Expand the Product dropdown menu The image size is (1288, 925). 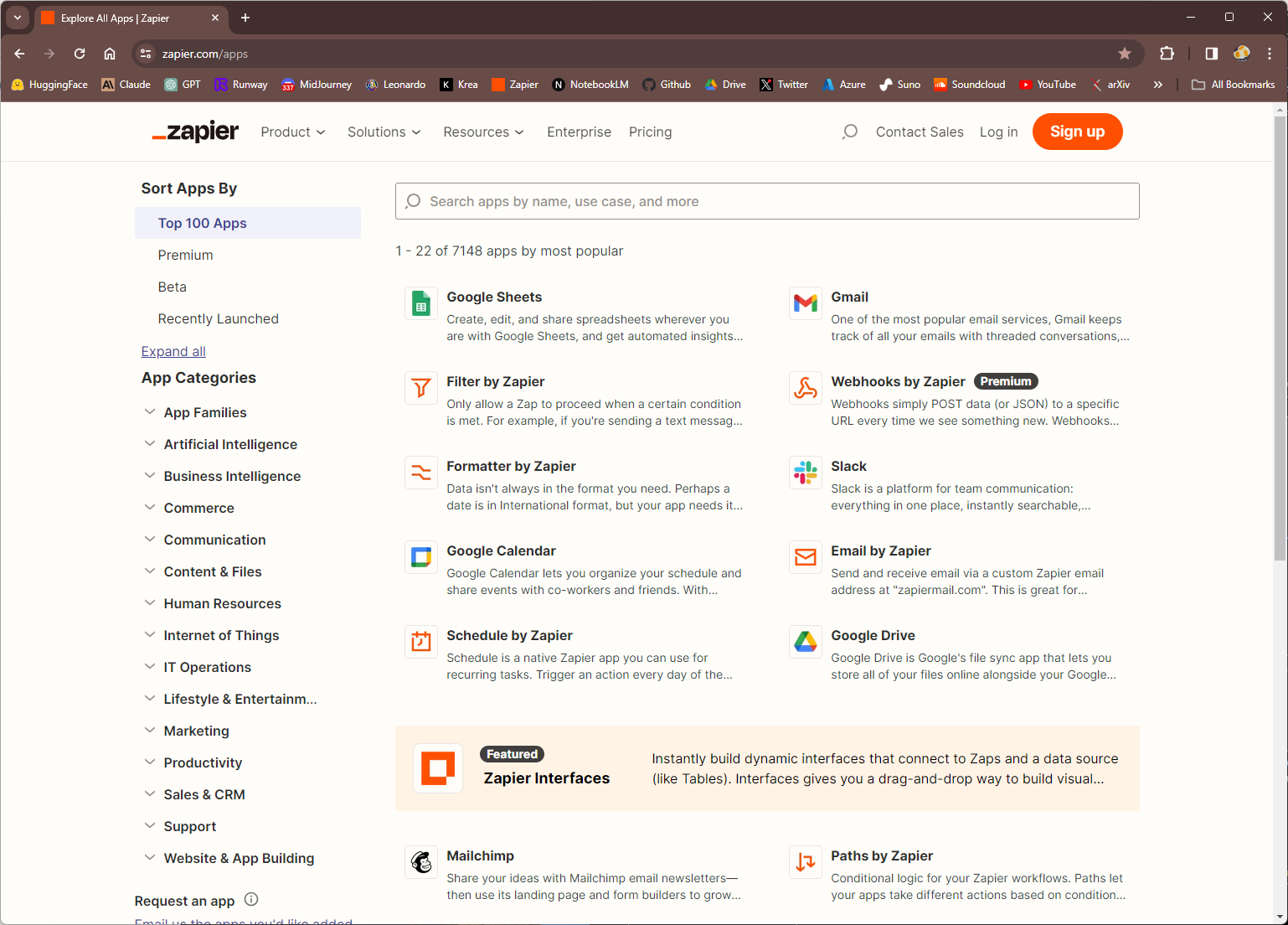tap(293, 132)
